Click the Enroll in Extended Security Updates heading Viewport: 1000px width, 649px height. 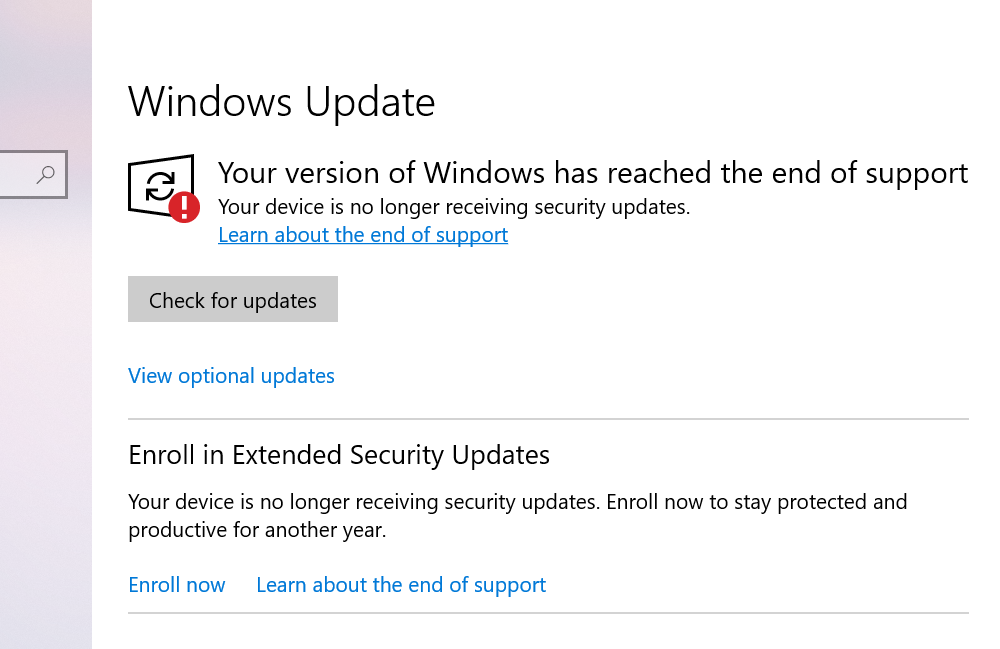pyautogui.click(x=339, y=455)
